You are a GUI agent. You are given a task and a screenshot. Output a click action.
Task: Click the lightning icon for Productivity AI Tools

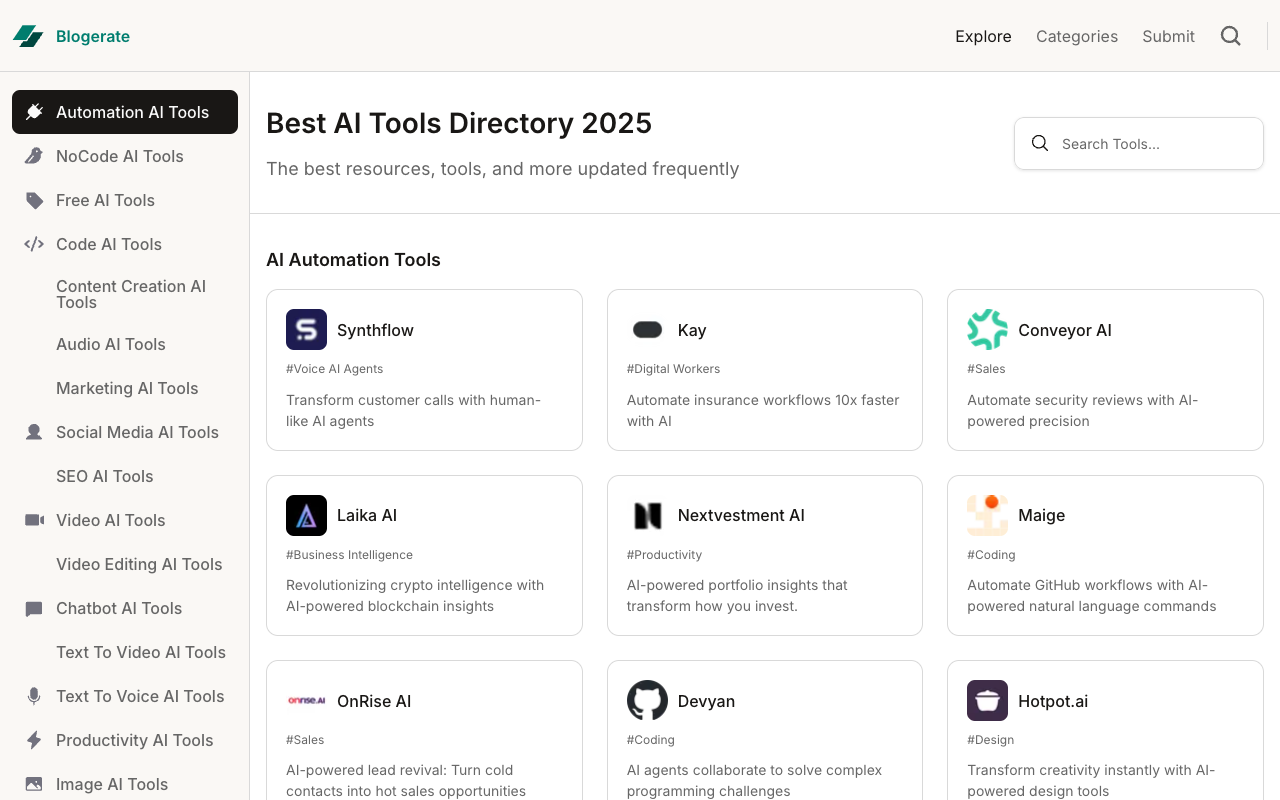[x=34, y=740]
